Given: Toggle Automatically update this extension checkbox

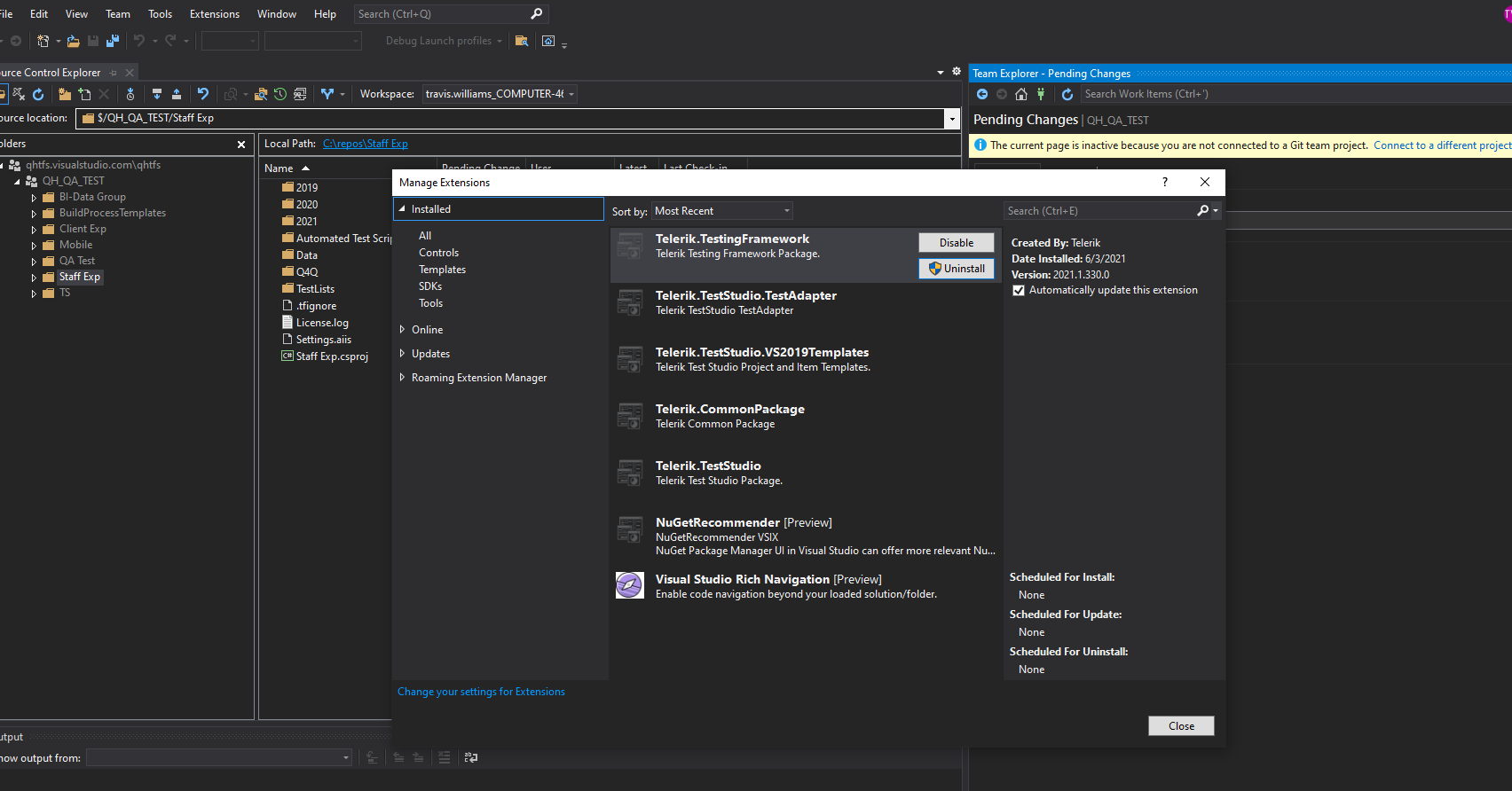Looking at the screenshot, I should [1019, 291].
